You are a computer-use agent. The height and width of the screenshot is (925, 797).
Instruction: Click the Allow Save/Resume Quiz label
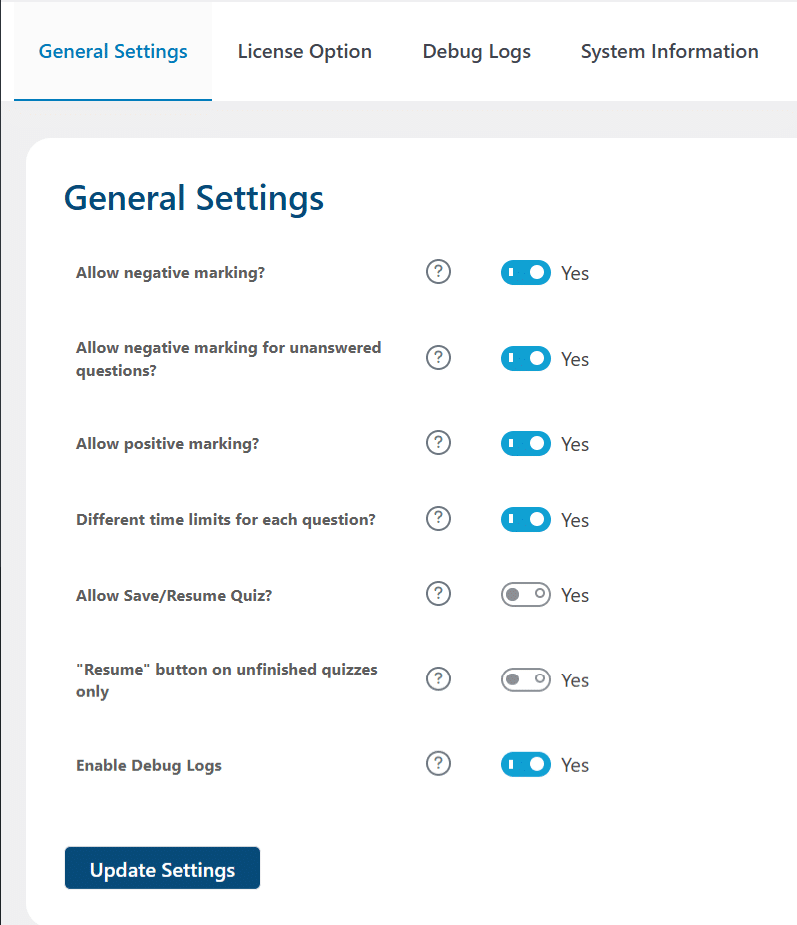174,595
